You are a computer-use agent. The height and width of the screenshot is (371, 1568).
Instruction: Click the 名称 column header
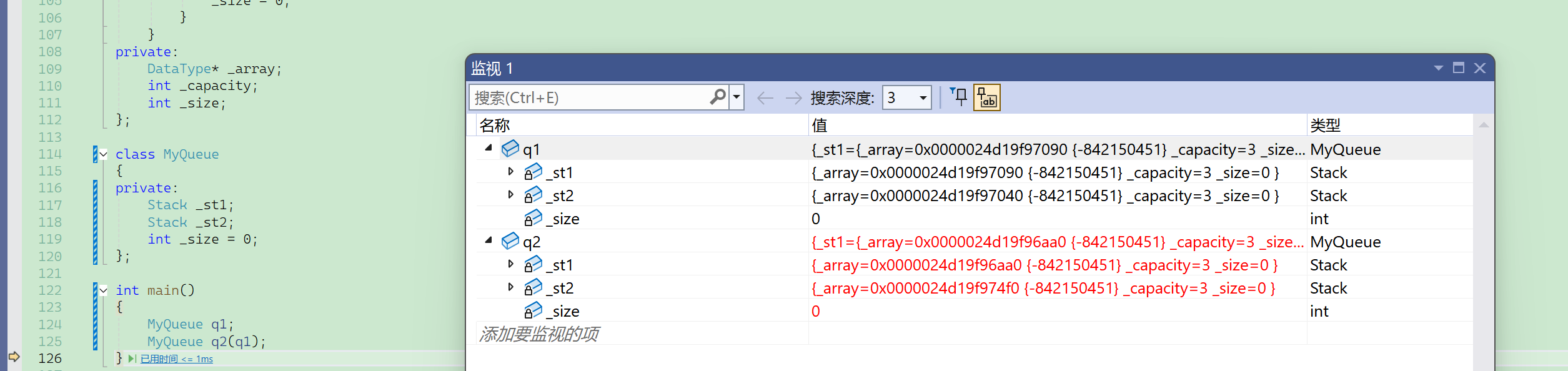(642, 125)
